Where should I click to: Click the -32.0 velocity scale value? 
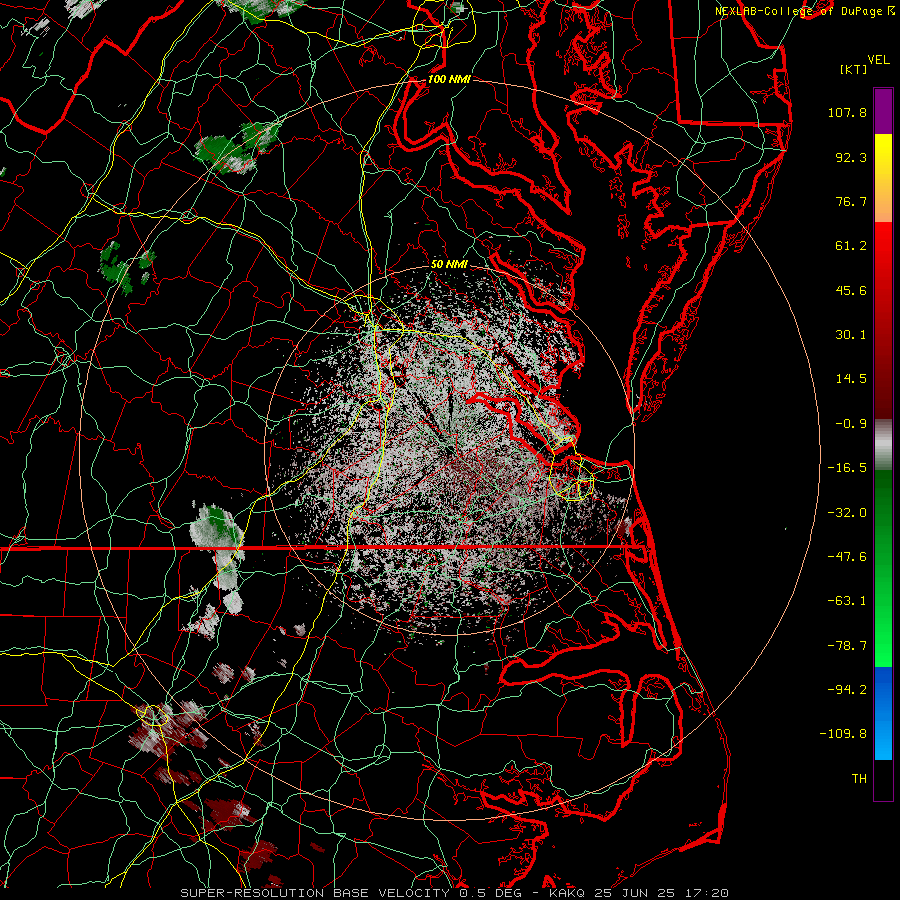847,513
